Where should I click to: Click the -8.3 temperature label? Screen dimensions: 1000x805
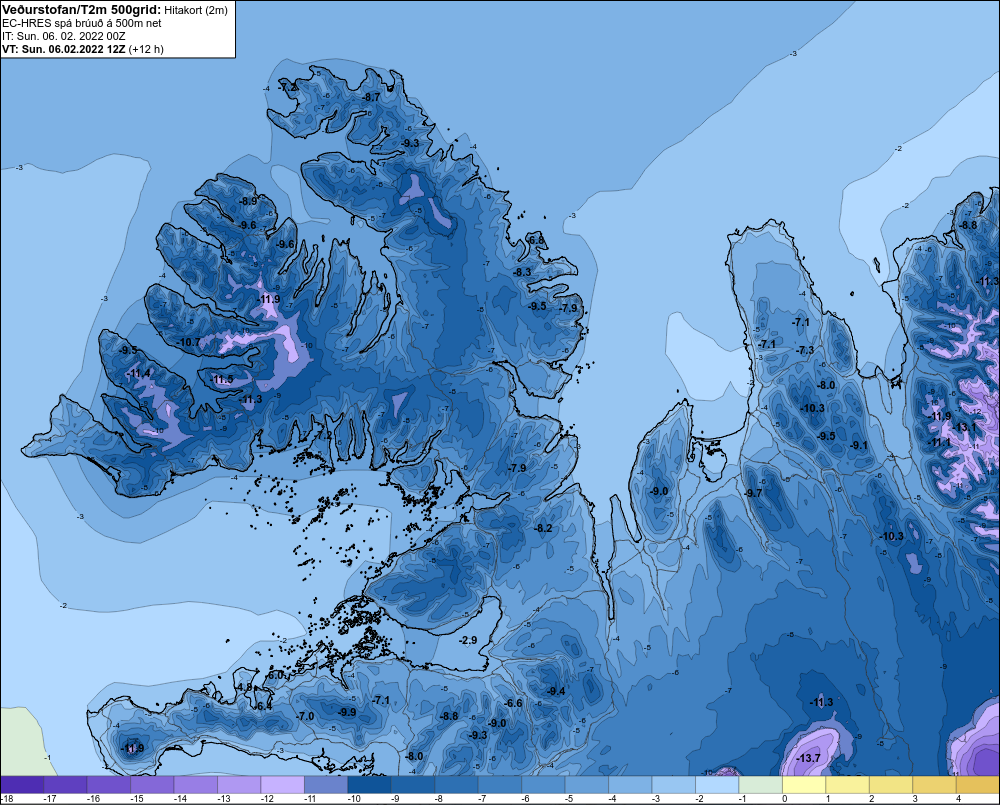523,272
